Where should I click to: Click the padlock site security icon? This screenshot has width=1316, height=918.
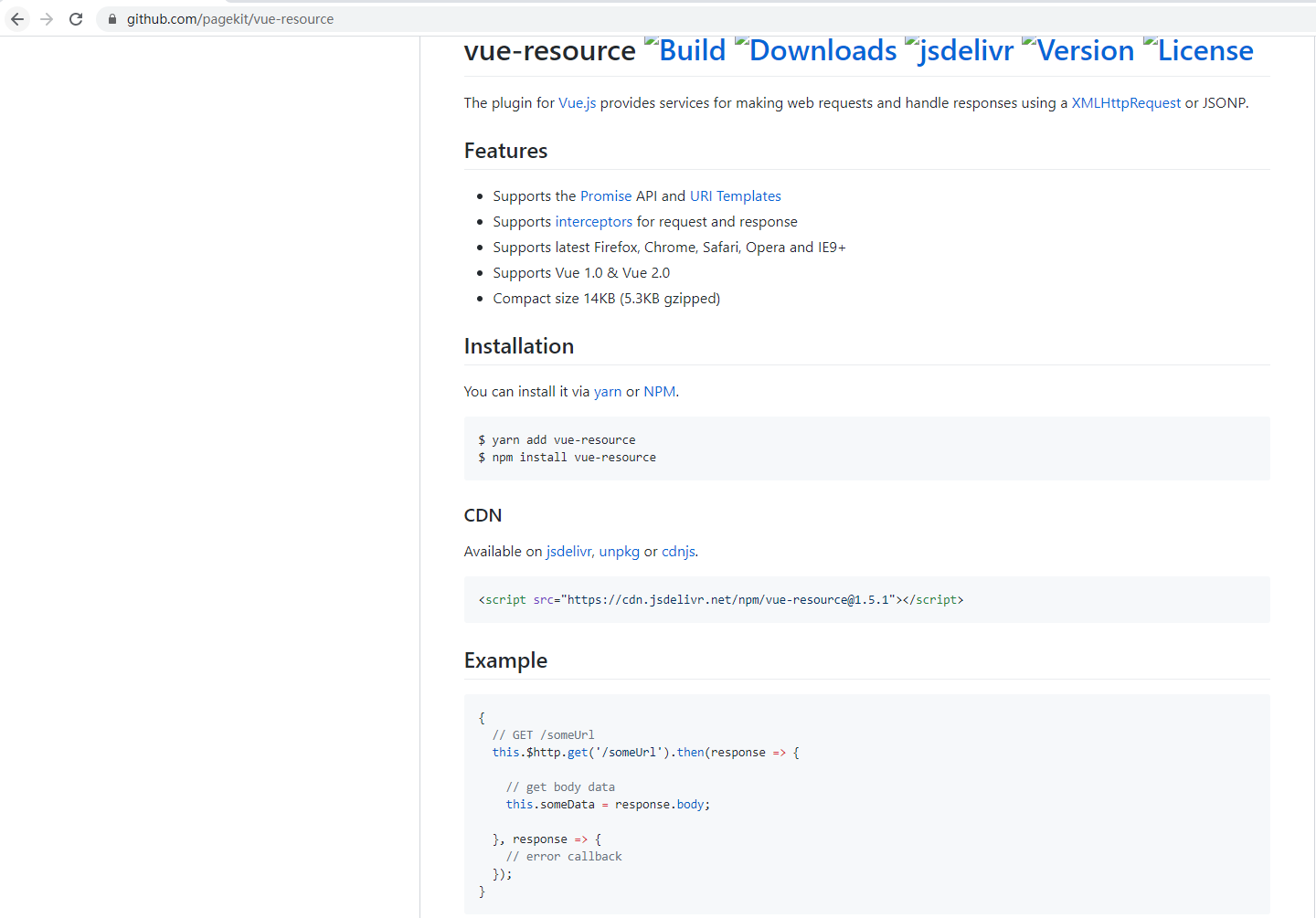click(x=112, y=19)
